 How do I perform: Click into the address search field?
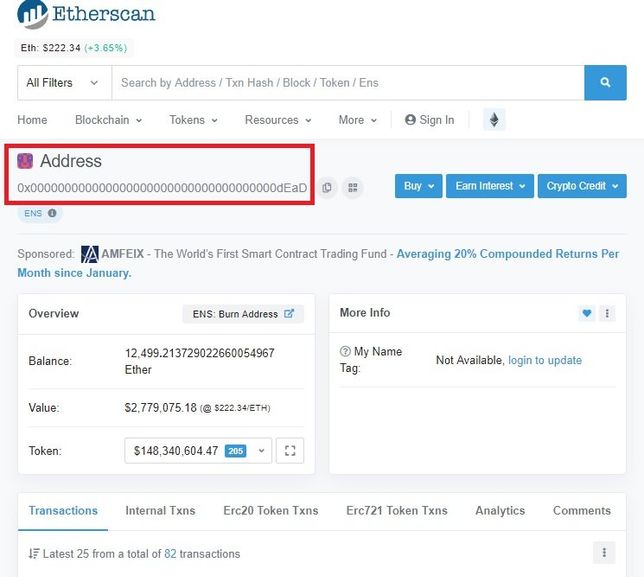point(347,83)
